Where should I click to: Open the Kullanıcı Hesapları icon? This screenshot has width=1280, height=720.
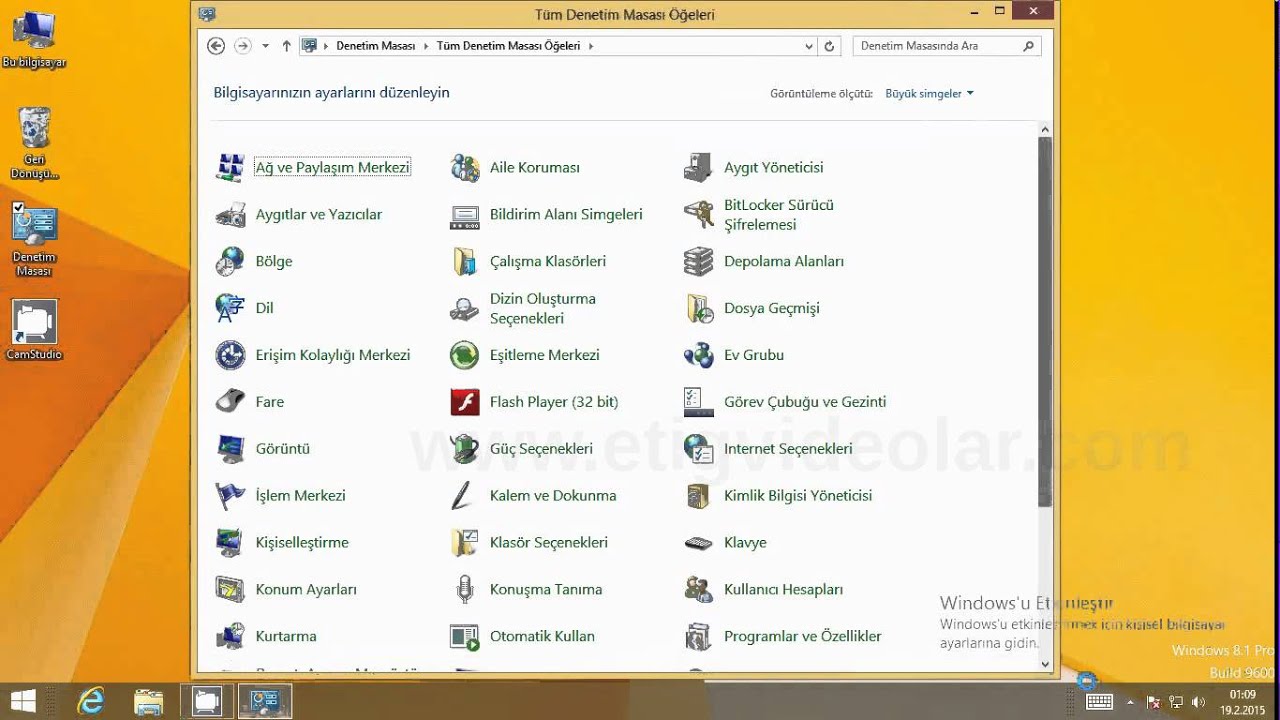coord(698,590)
